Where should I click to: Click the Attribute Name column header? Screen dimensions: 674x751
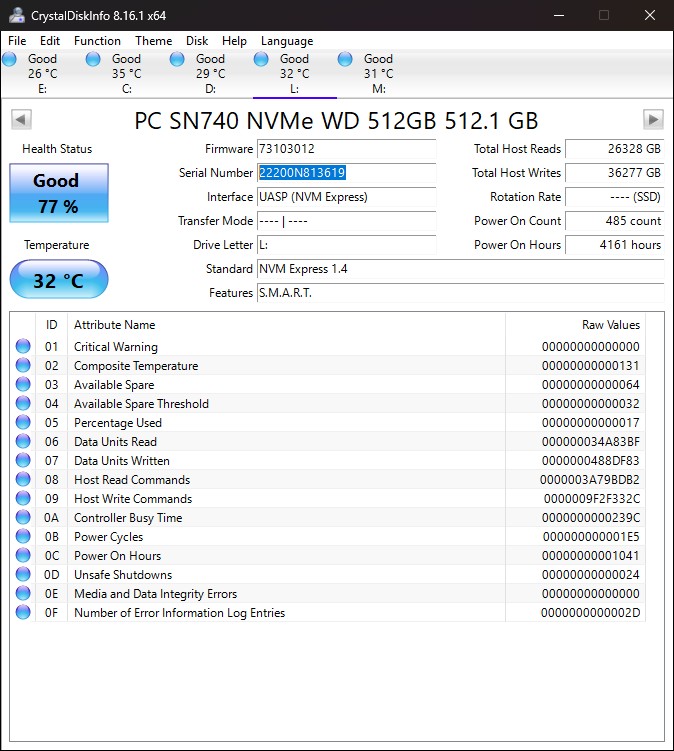coord(286,325)
